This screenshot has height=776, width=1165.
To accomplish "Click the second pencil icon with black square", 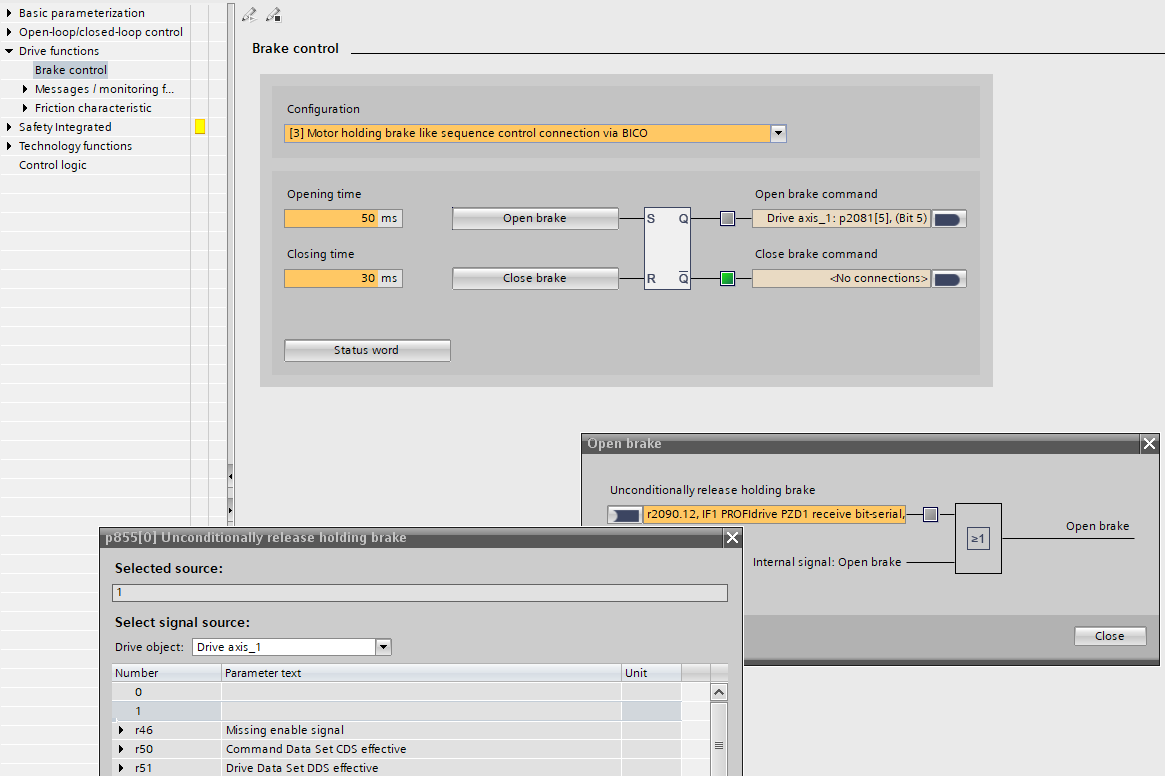I will (x=273, y=15).
